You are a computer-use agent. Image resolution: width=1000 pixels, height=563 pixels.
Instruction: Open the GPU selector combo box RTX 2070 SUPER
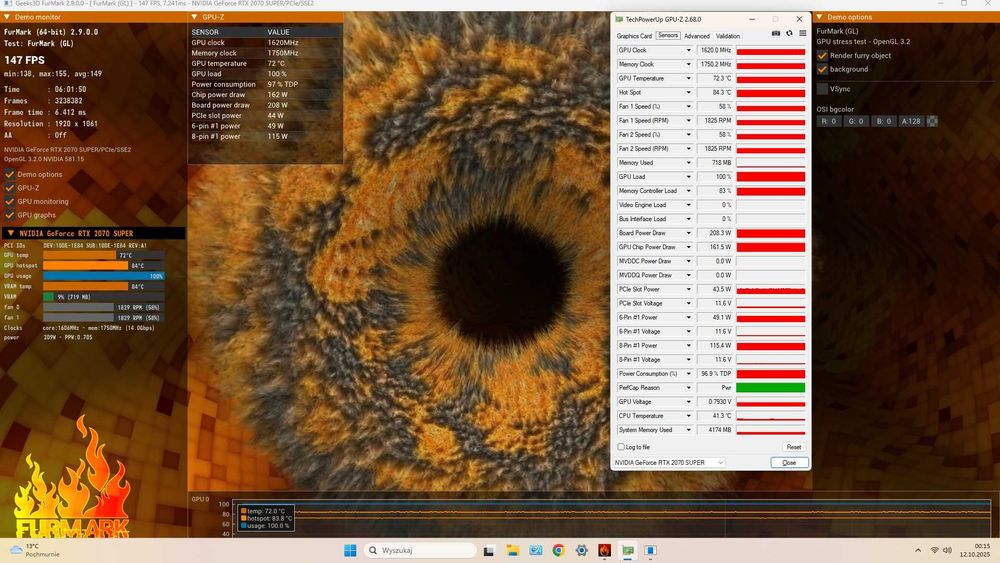(669, 463)
